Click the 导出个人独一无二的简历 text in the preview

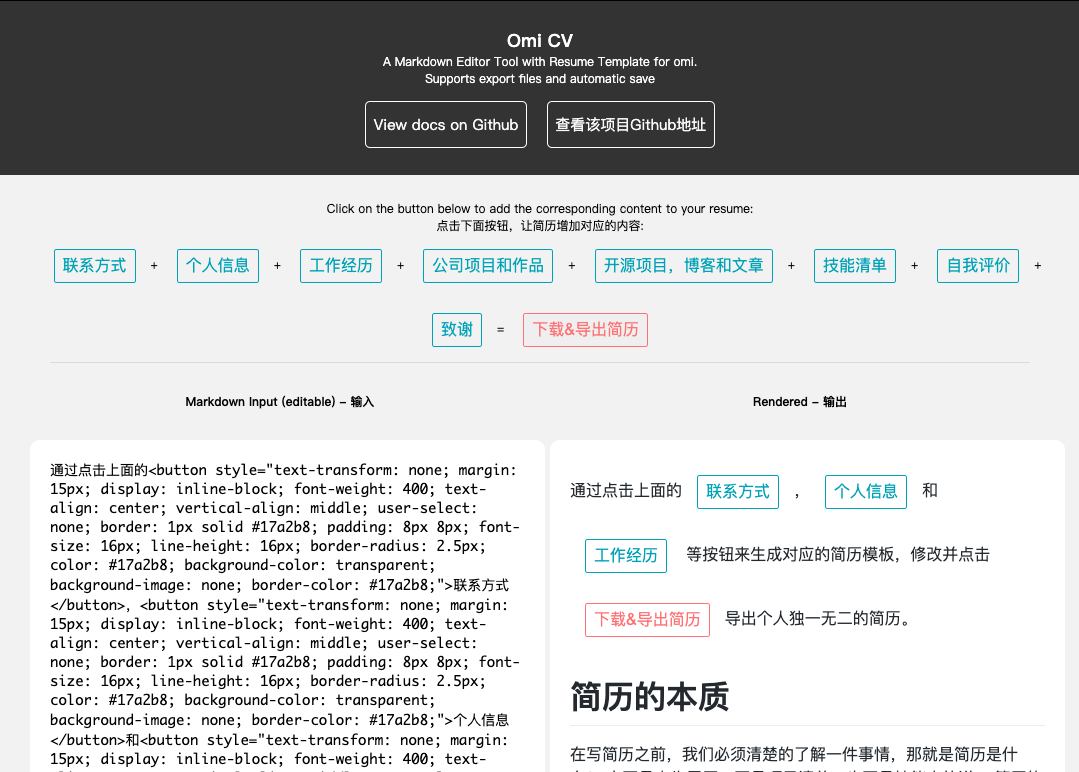click(818, 619)
